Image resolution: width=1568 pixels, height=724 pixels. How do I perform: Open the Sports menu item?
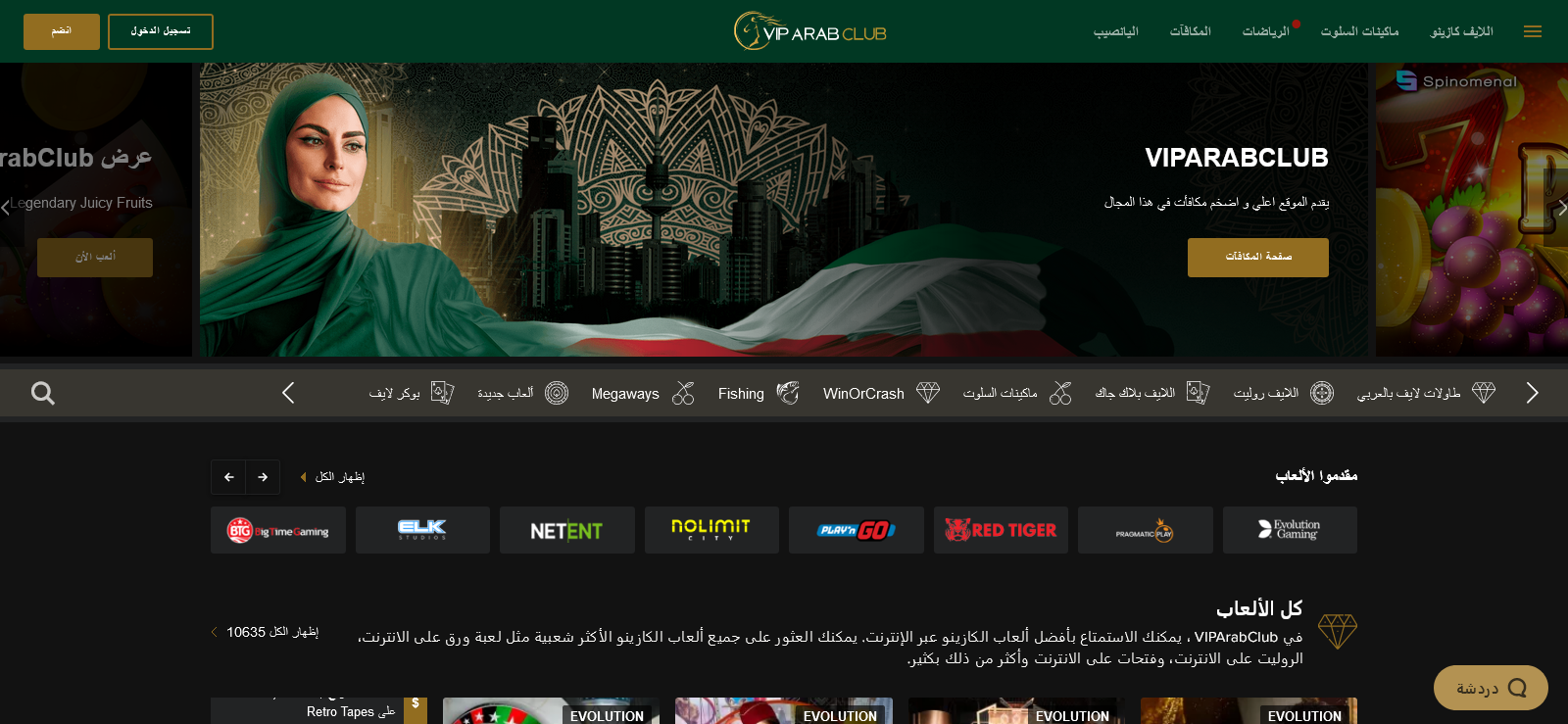(x=1266, y=31)
